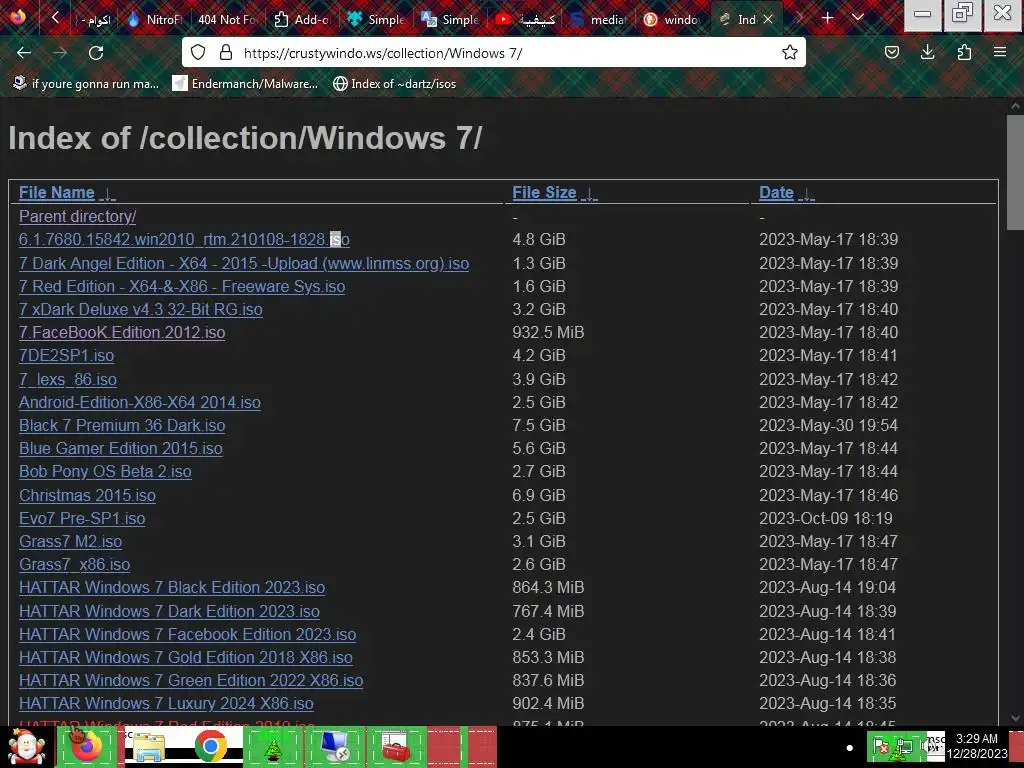
Task: Open the Index of ~dartz/isos bookmark
Action: click(394, 84)
